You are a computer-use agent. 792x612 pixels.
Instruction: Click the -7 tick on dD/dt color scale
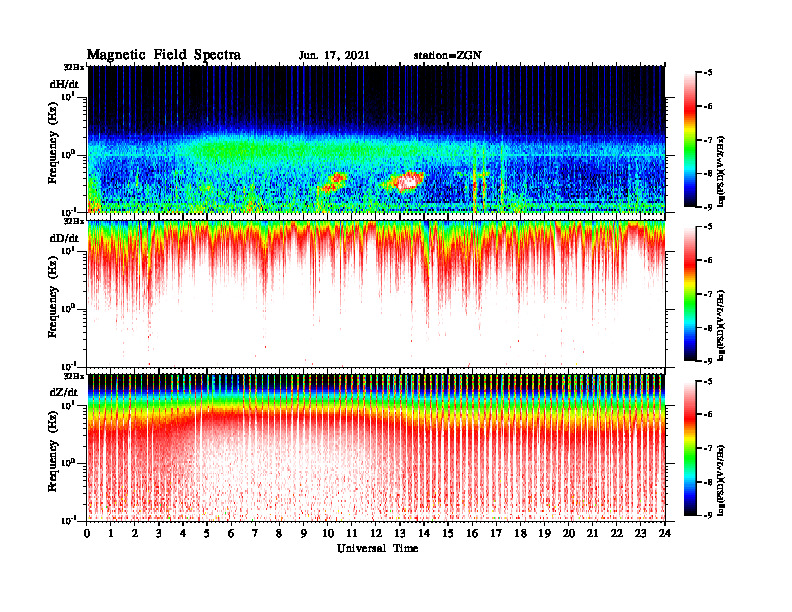pos(707,294)
